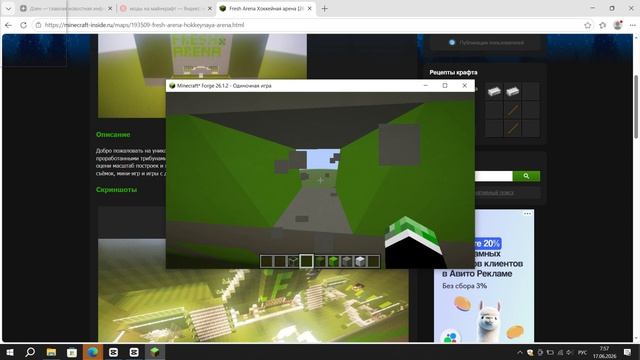Image resolution: width=640 pixels, height=360 pixels.
Task: Open the taskbar clock and date
Action: [x=604, y=352]
